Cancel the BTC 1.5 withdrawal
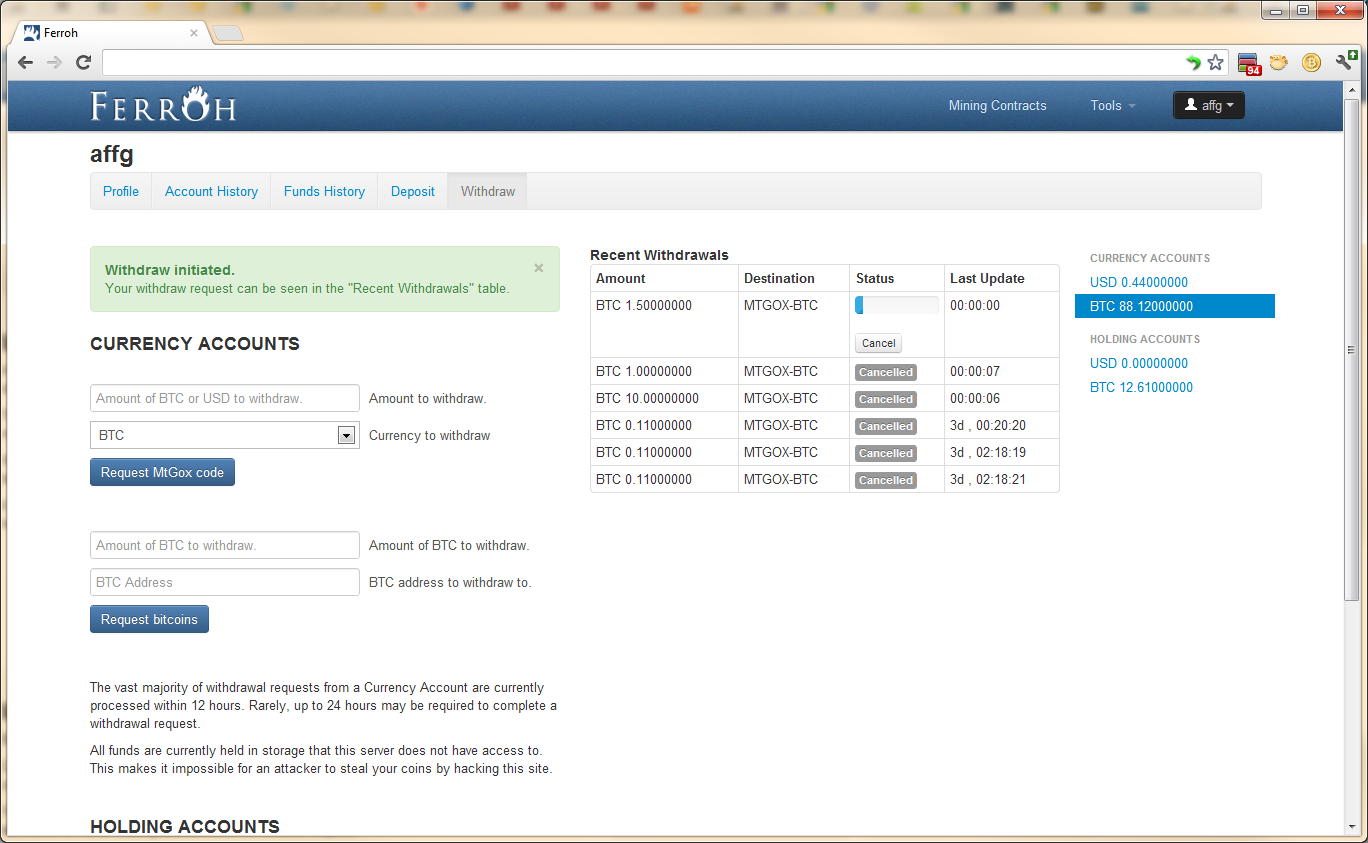The height and width of the screenshot is (843, 1368). (878, 343)
